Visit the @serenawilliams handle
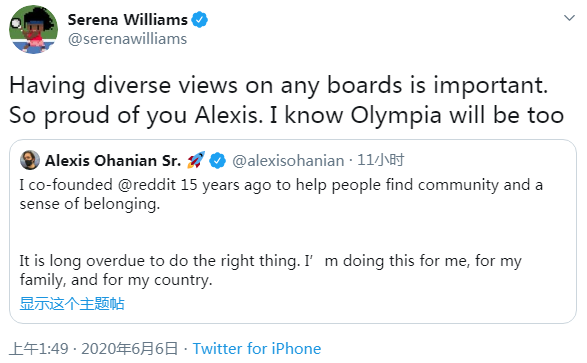Viewport: 587px width, 363px height. (127, 39)
